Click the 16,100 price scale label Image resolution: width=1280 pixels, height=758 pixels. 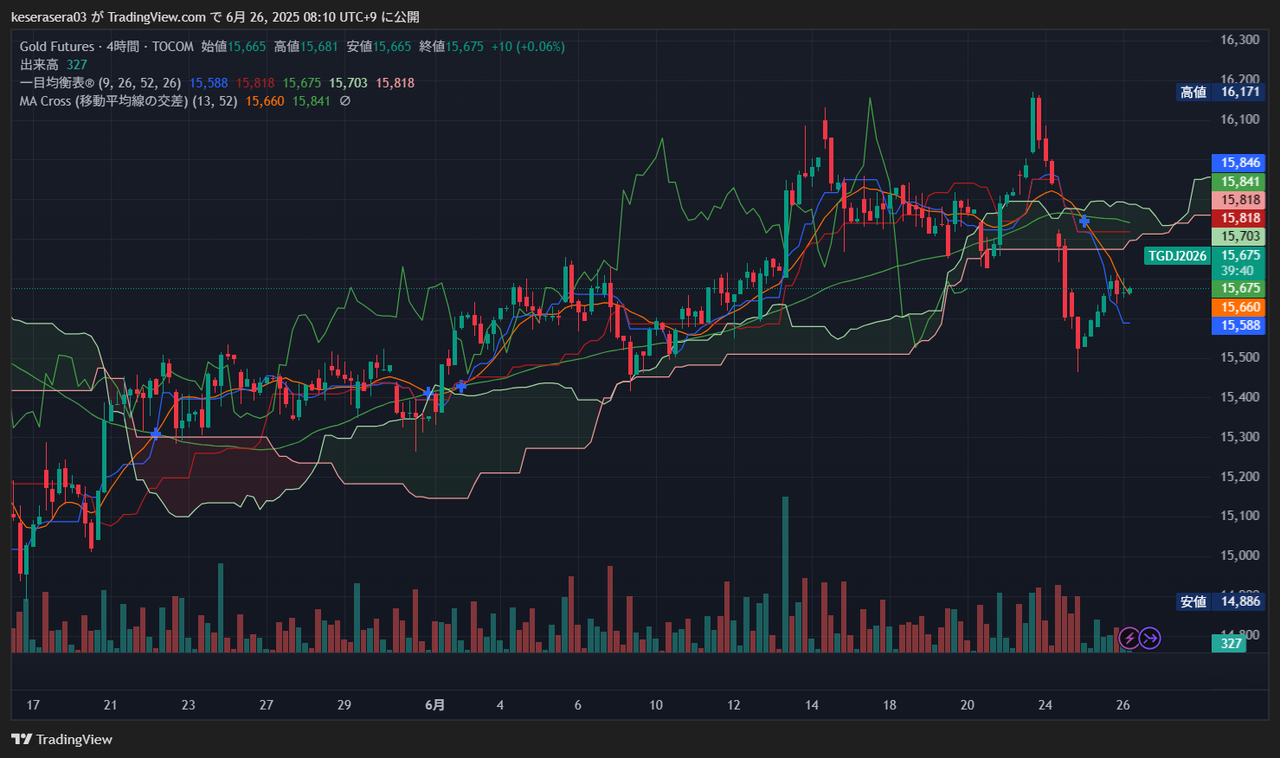pyautogui.click(x=1240, y=119)
